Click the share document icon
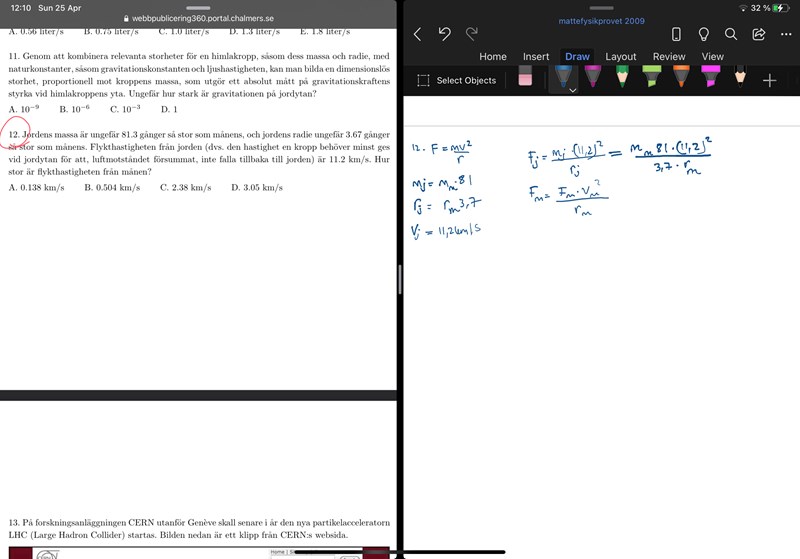 click(758, 34)
